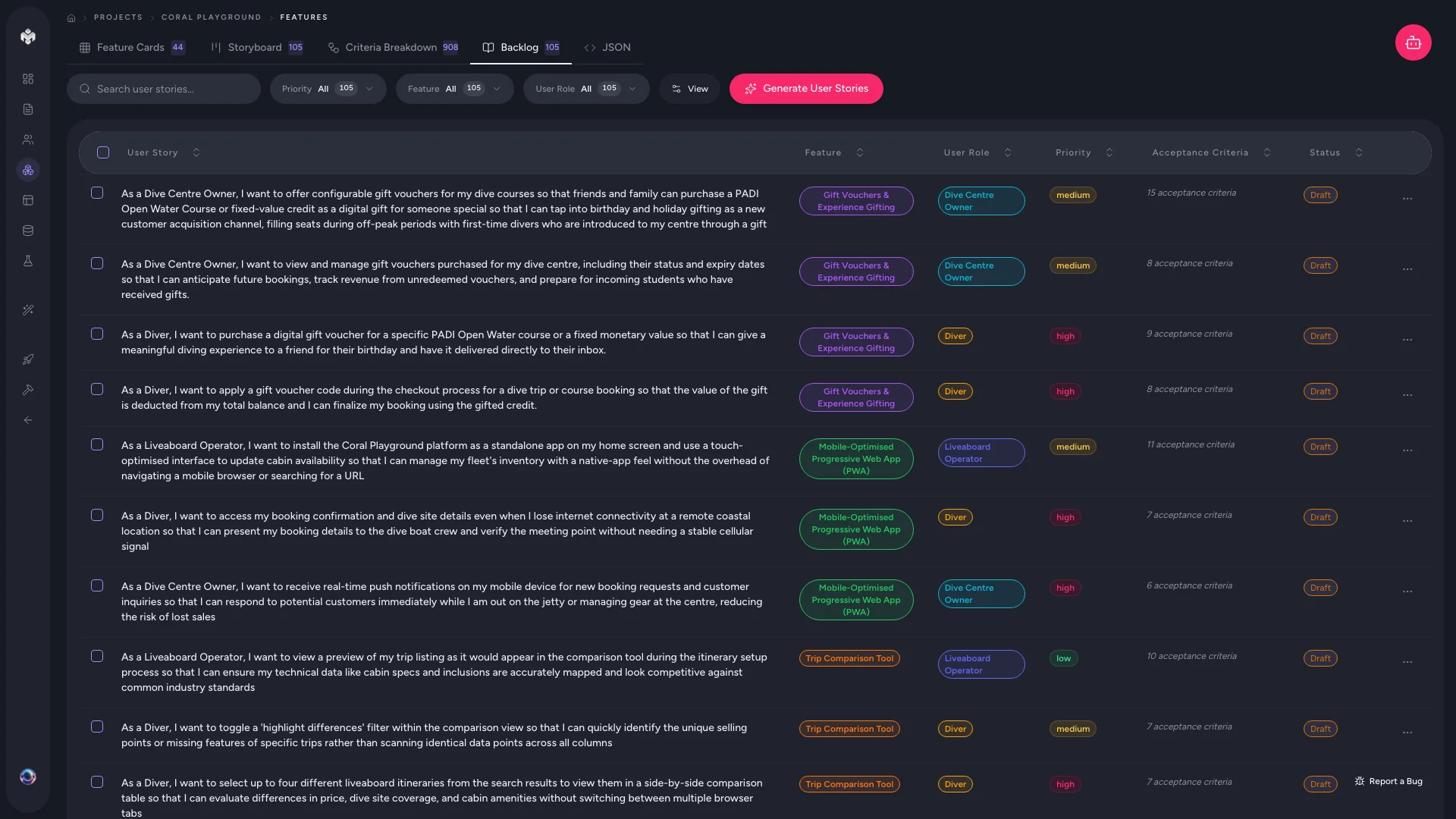Click FEATURES in the breadcrumb

click(x=303, y=17)
